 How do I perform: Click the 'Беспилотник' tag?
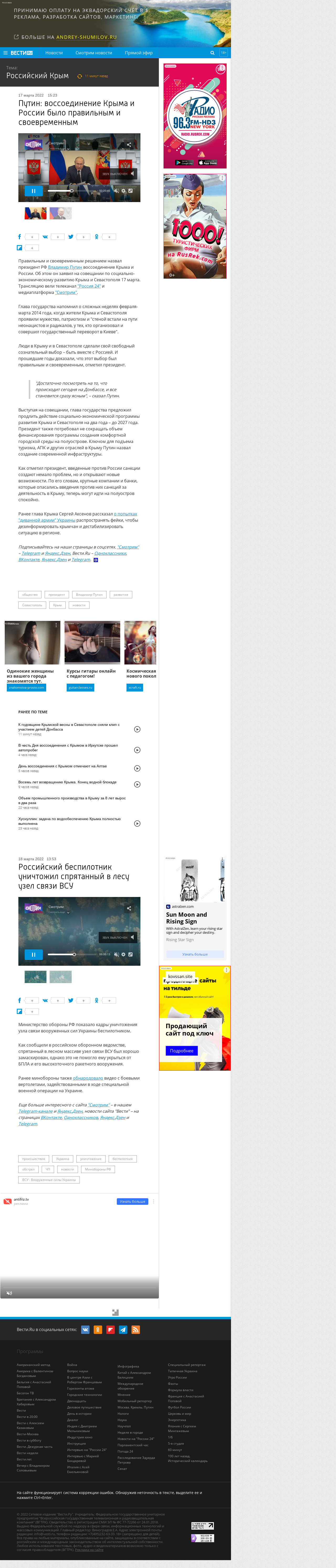(122, 1159)
